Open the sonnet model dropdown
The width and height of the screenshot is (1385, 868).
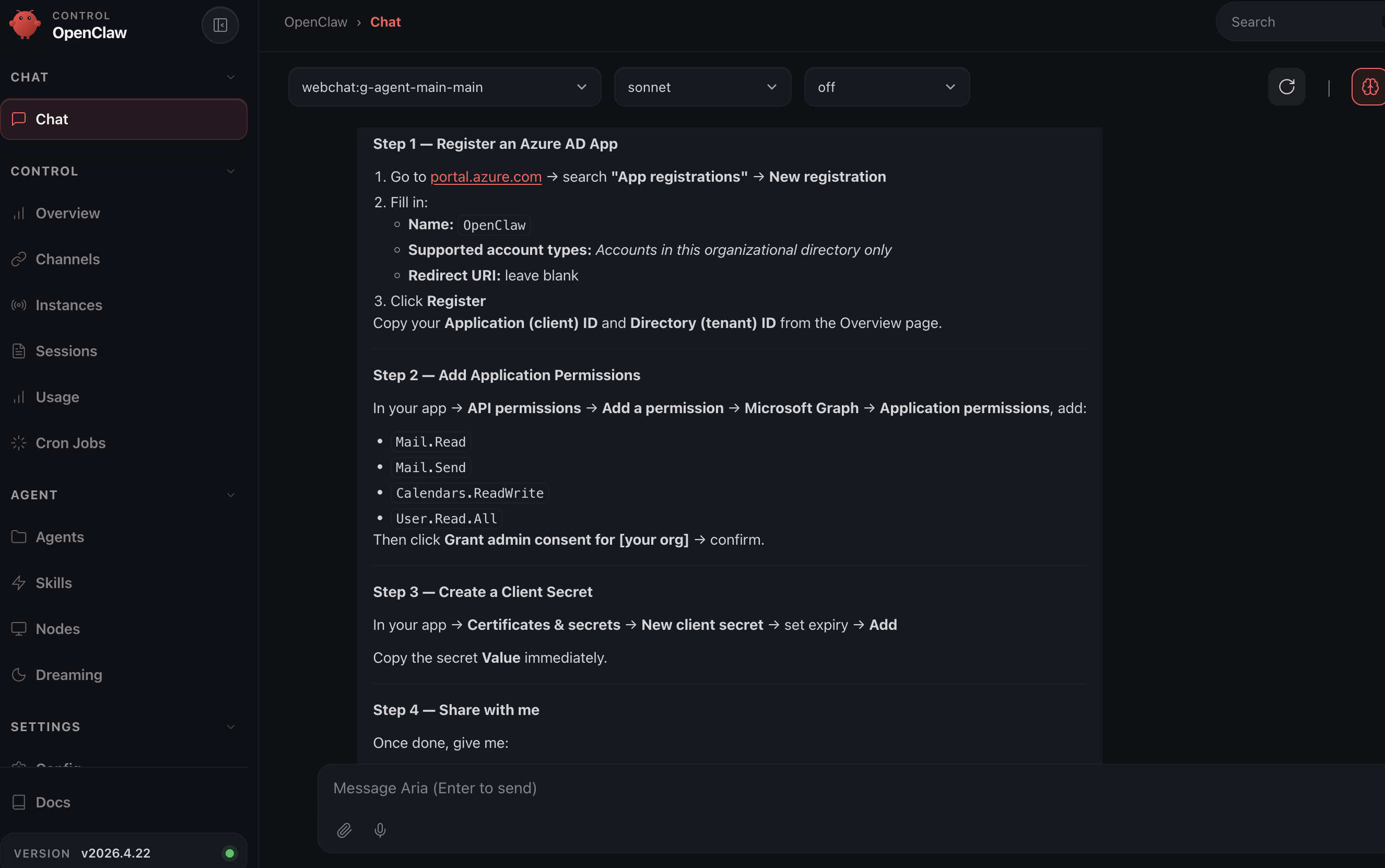click(702, 87)
